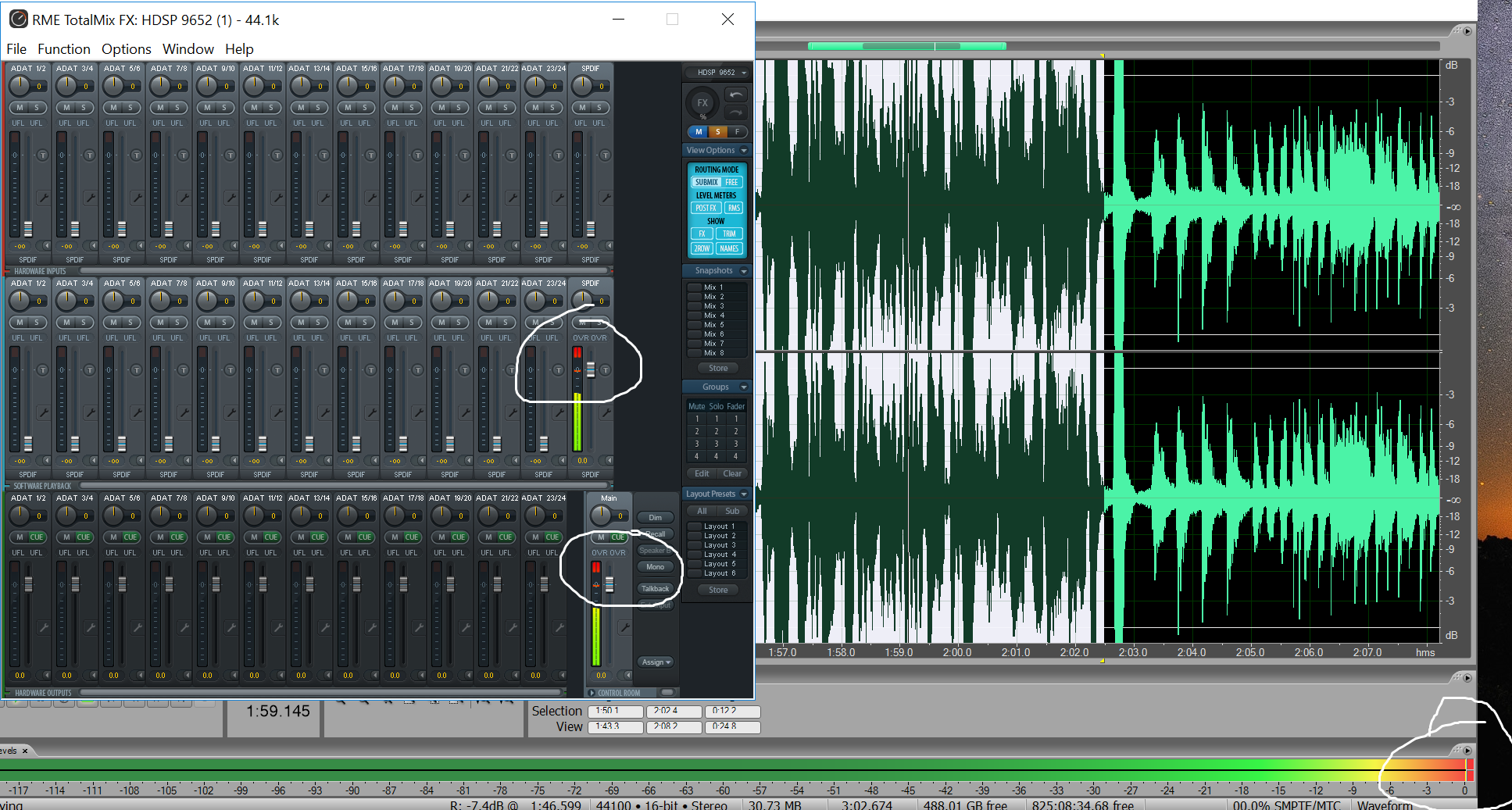
Task: Open the Options menu
Action: pos(127,49)
